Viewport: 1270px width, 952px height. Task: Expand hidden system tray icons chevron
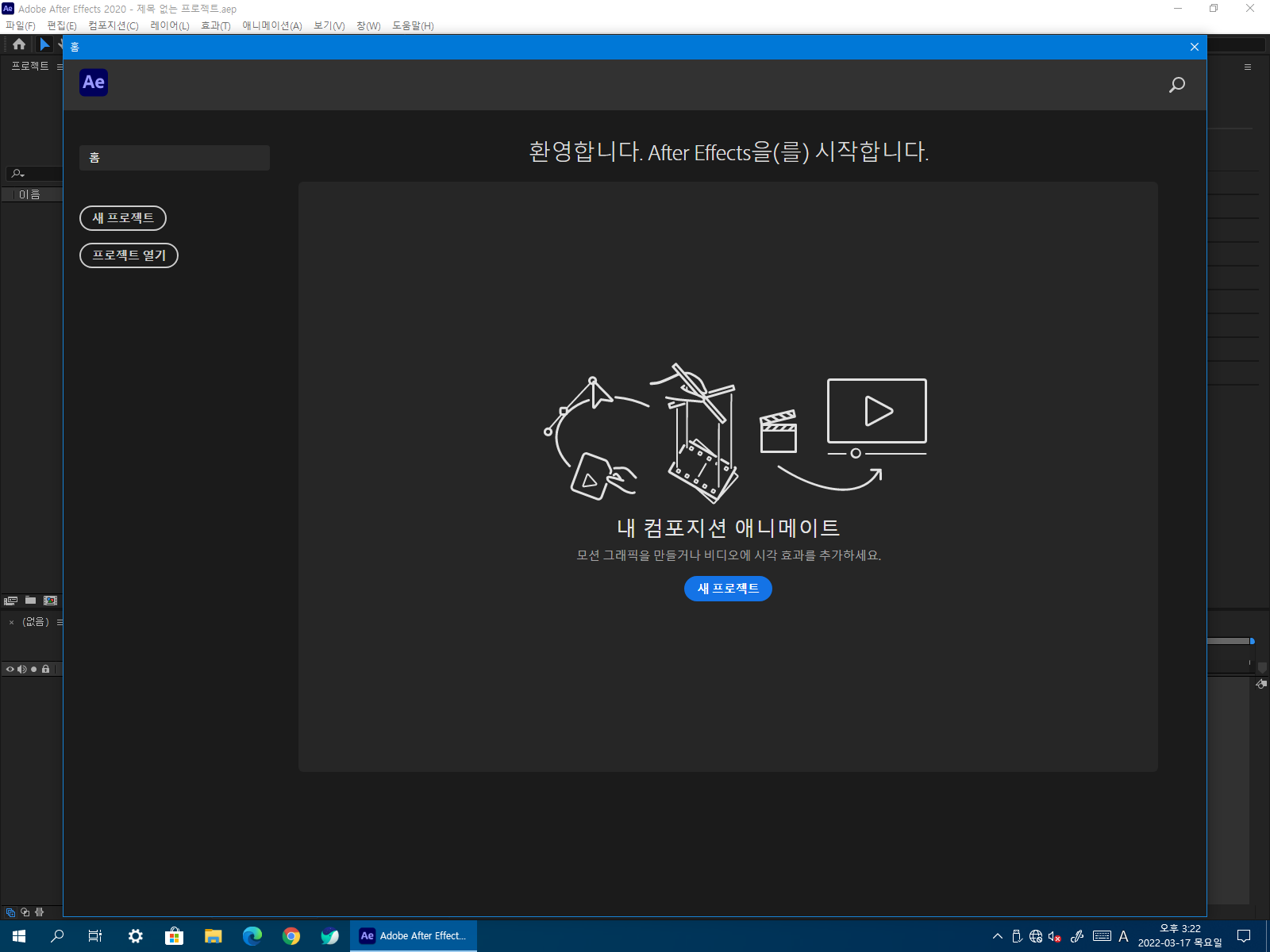998,936
